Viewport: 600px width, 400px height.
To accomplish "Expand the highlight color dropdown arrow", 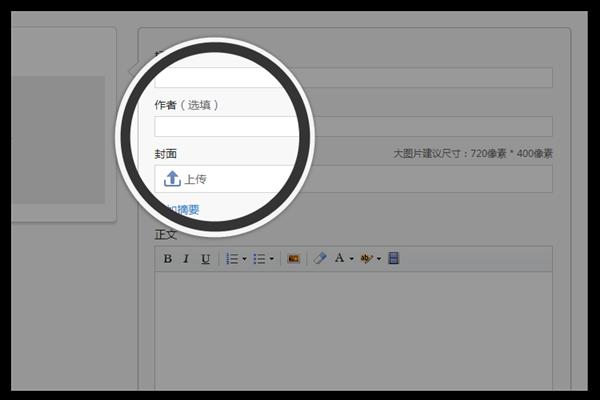I will [x=379, y=260].
